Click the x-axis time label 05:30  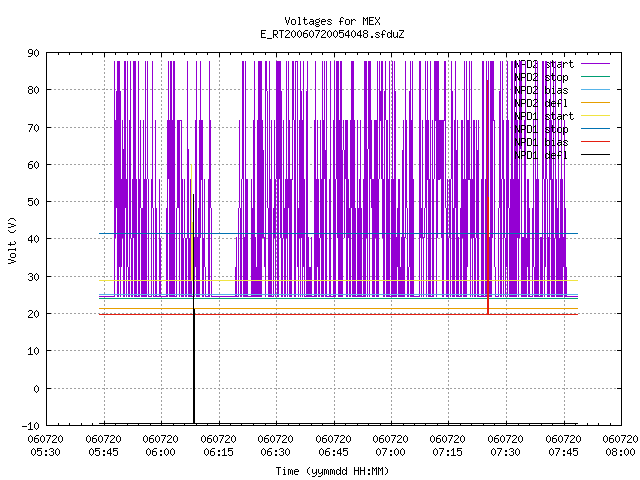click(46, 452)
